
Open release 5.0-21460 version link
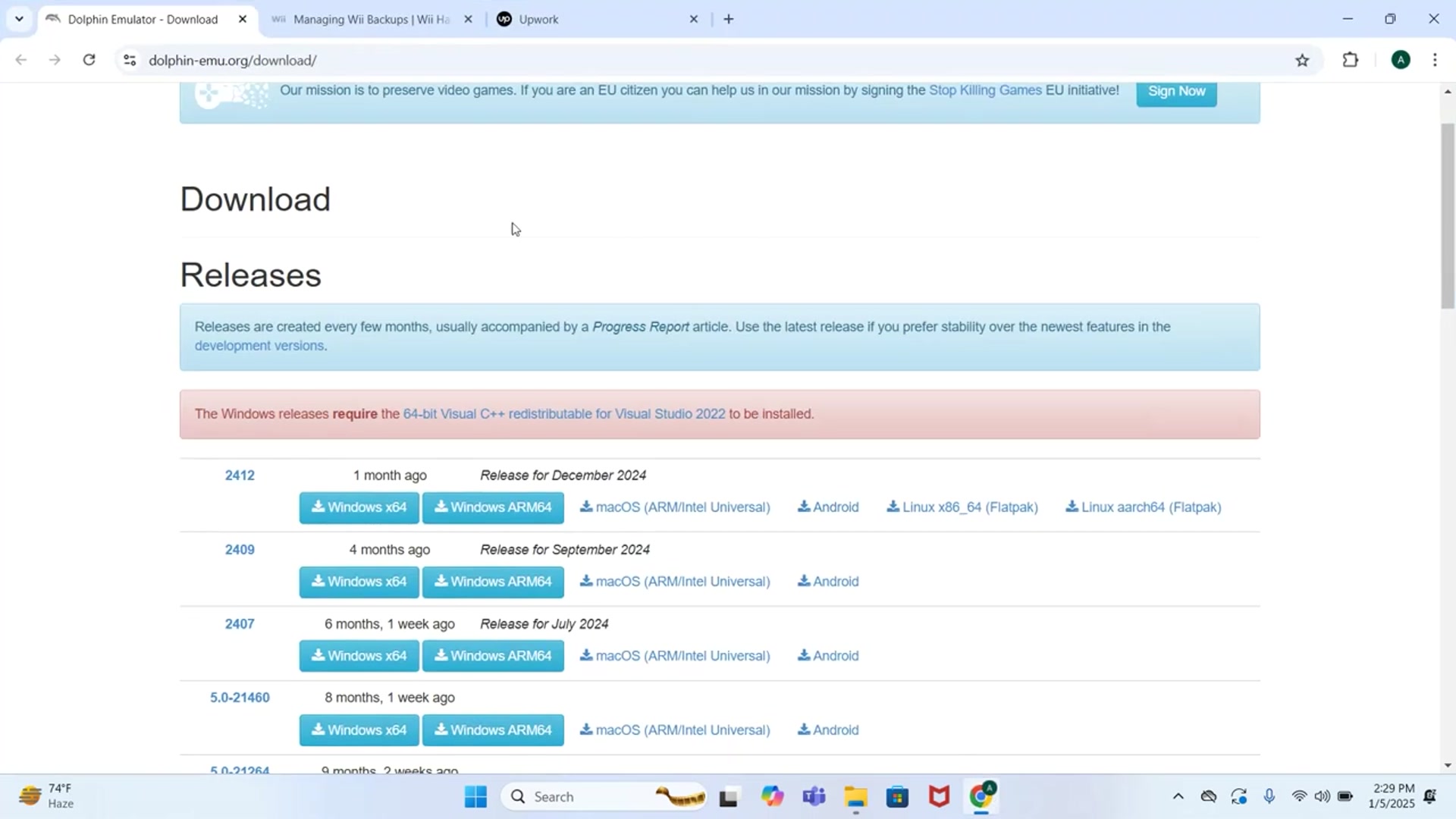(240, 698)
